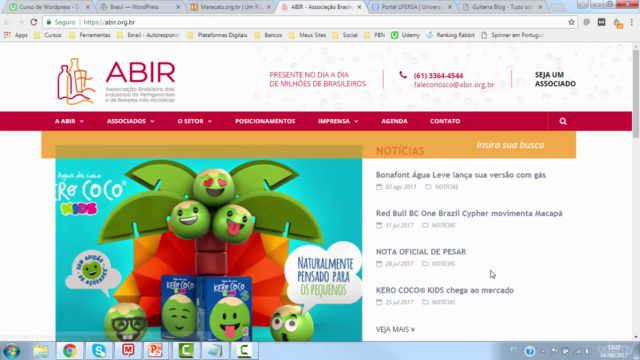640x360 pixels.
Task: Open the Red Bull BC One news article
Action: point(469,213)
